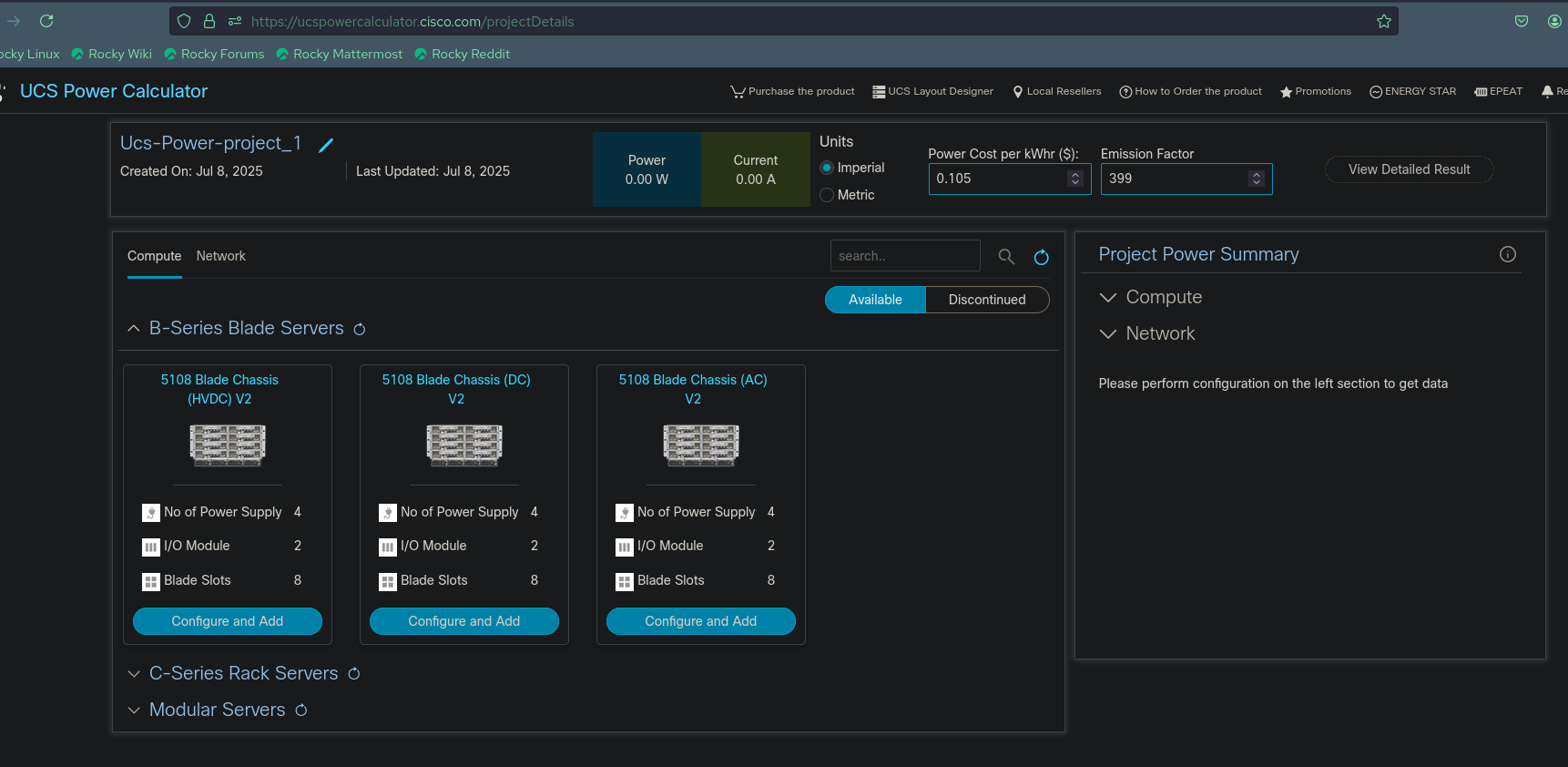Reset Modular Servers section
Image resolution: width=1568 pixels, height=767 pixels.
(x=301, y=710)
